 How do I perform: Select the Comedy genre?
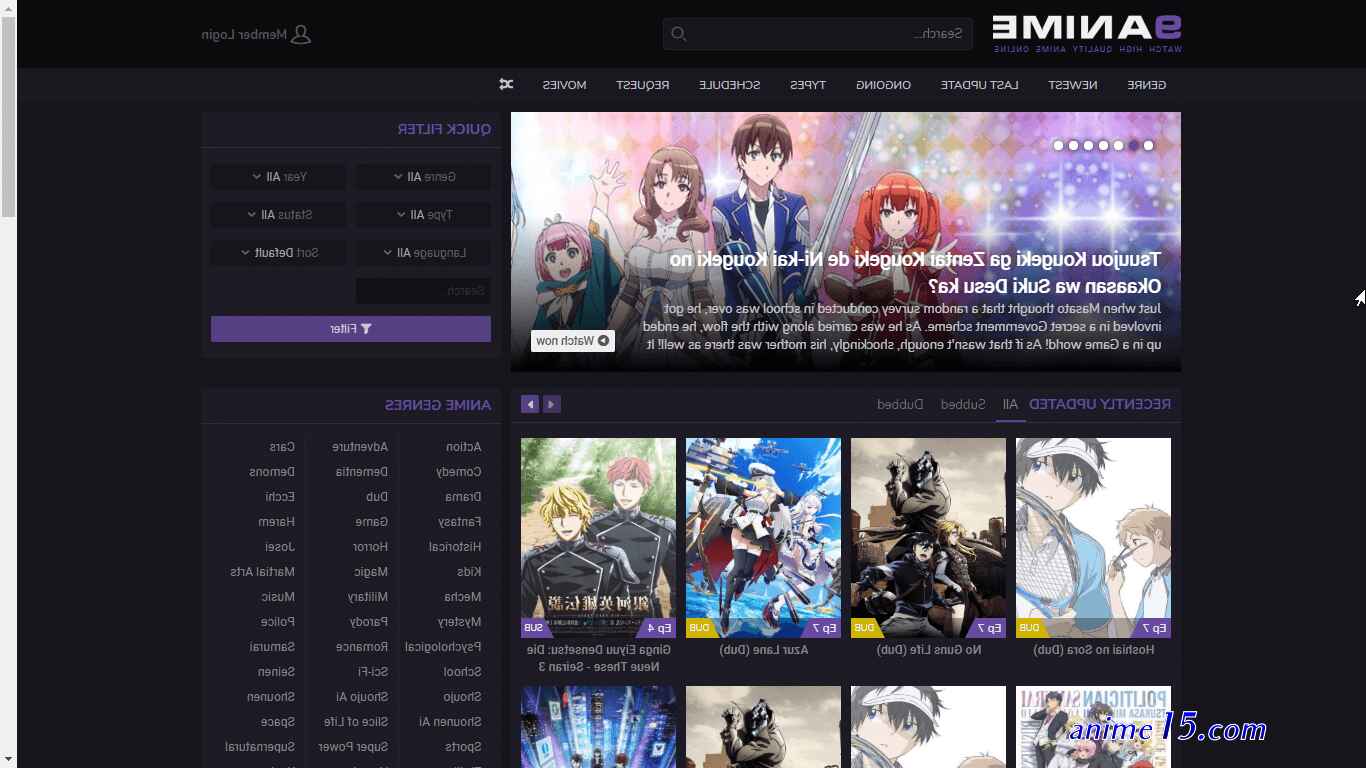(x=459, y=472)
